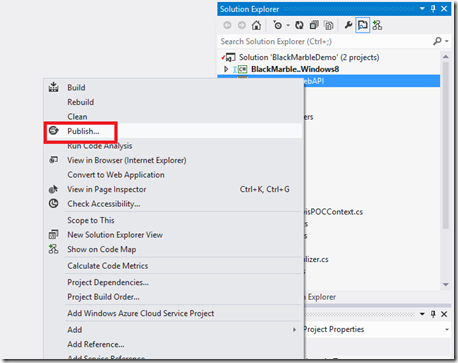Click the solution icon beside BlackMarbleDemo
This screenshot has height=363, width=458.
coord(230,57)
